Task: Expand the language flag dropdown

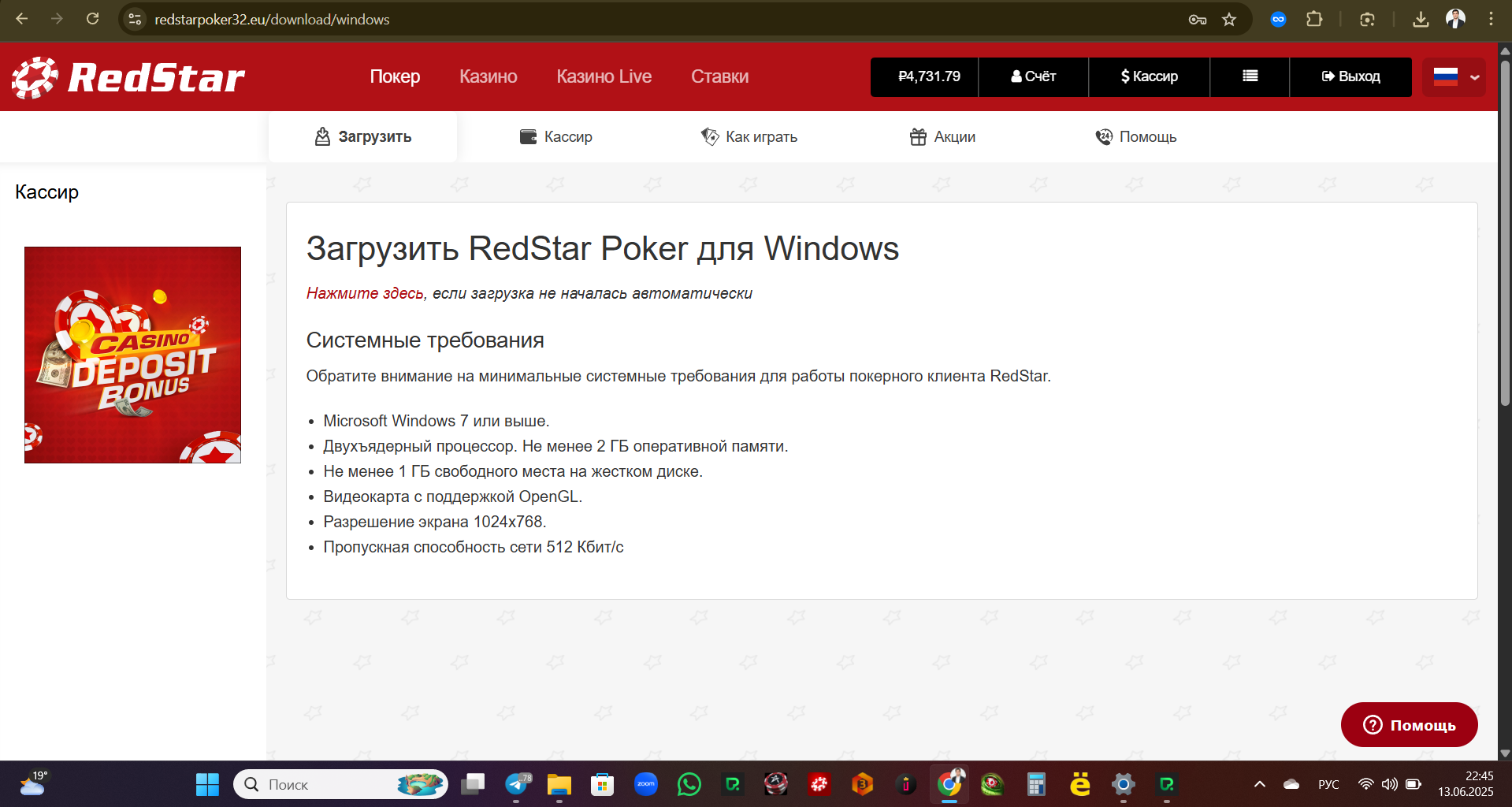Action: (x=1454, y=77)
